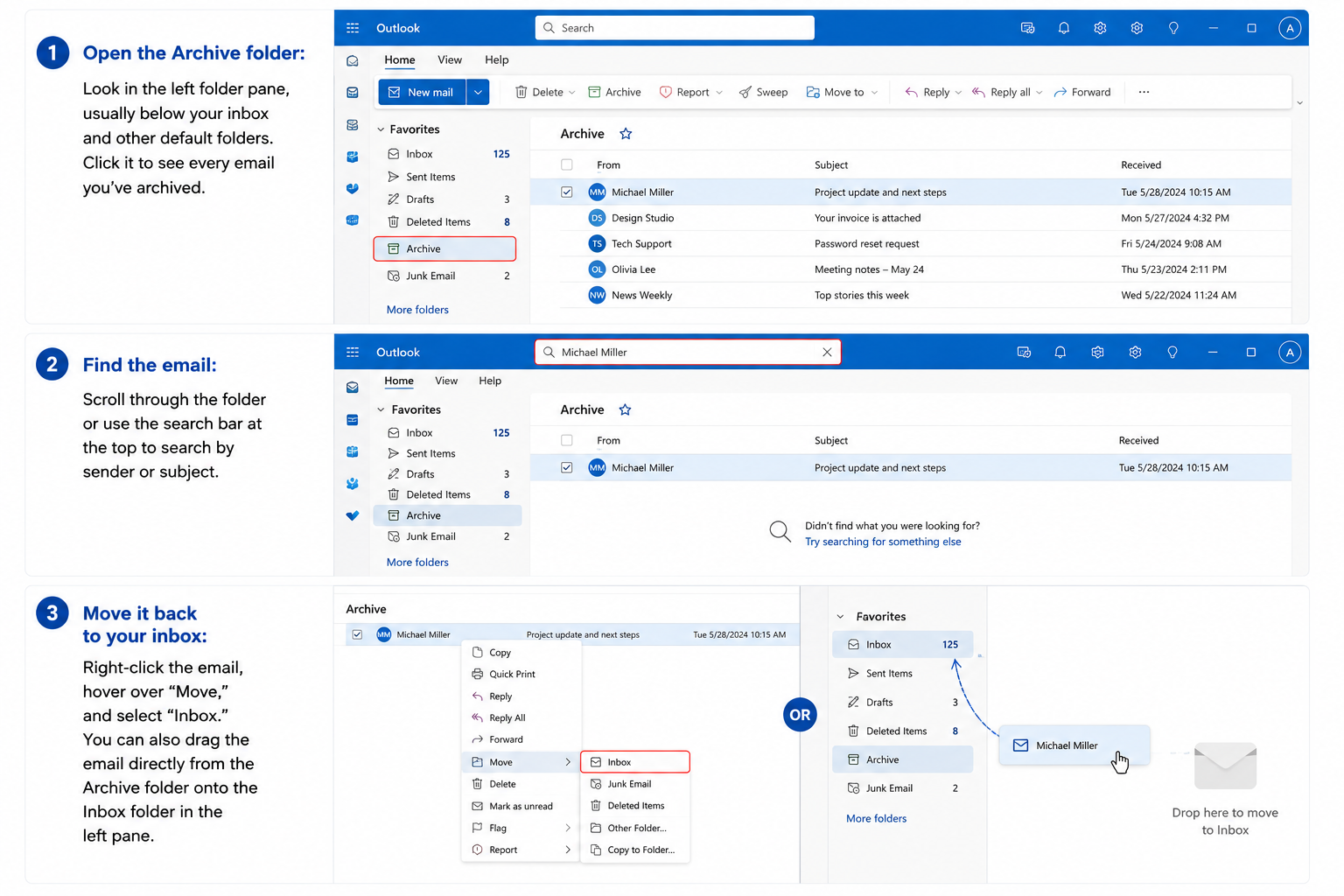Viewport: 1344px width, 896px height.
Task: Open the Help tab in step 1 window
Action: [x=496, y=59]
